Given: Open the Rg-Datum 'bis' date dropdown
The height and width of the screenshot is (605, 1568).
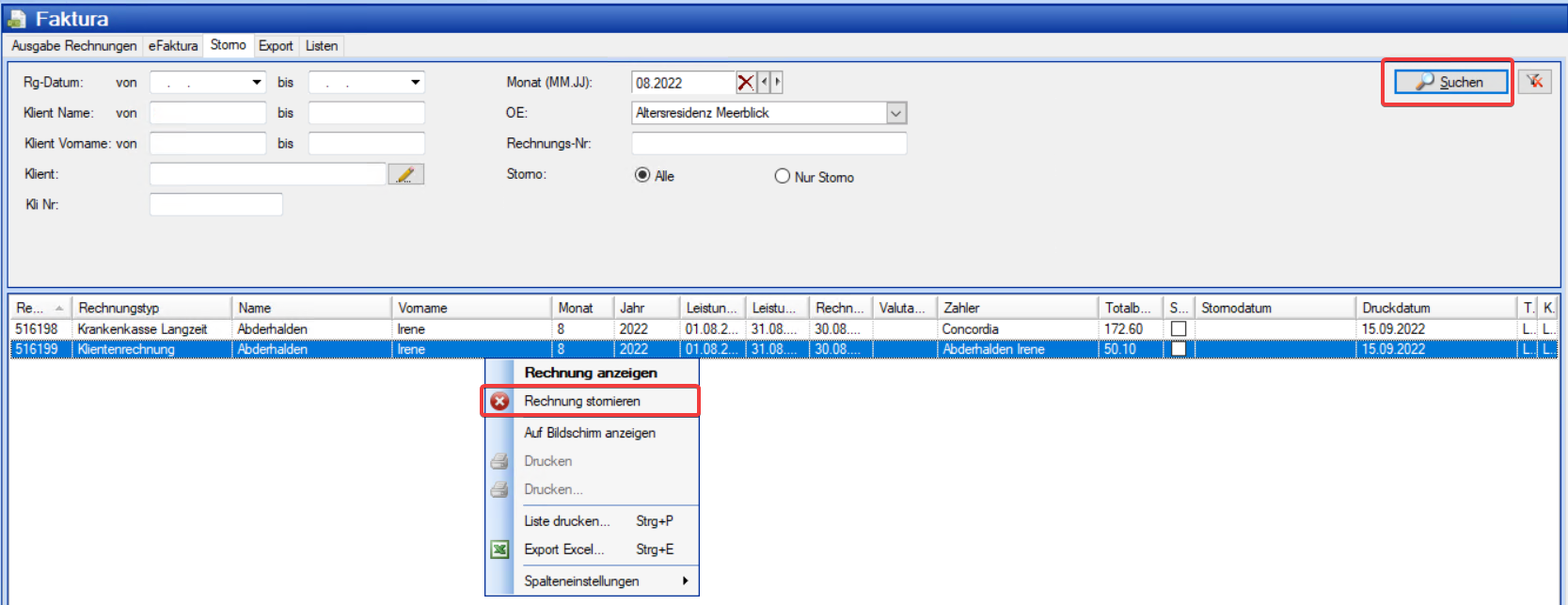Looking at the screenshot, I should pyautogui.click(x=415, y=83).
